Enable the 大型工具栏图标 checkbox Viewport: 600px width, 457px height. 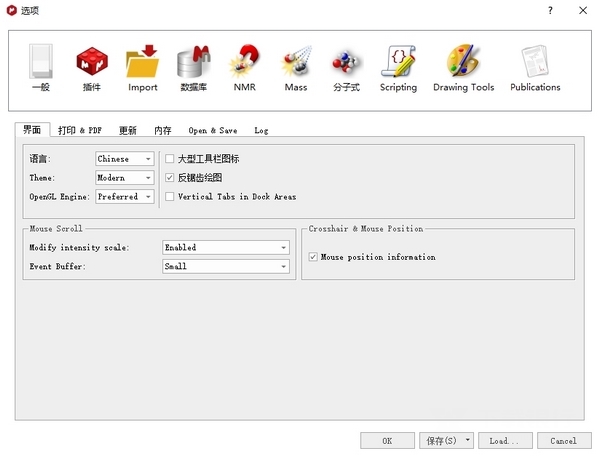170,159
